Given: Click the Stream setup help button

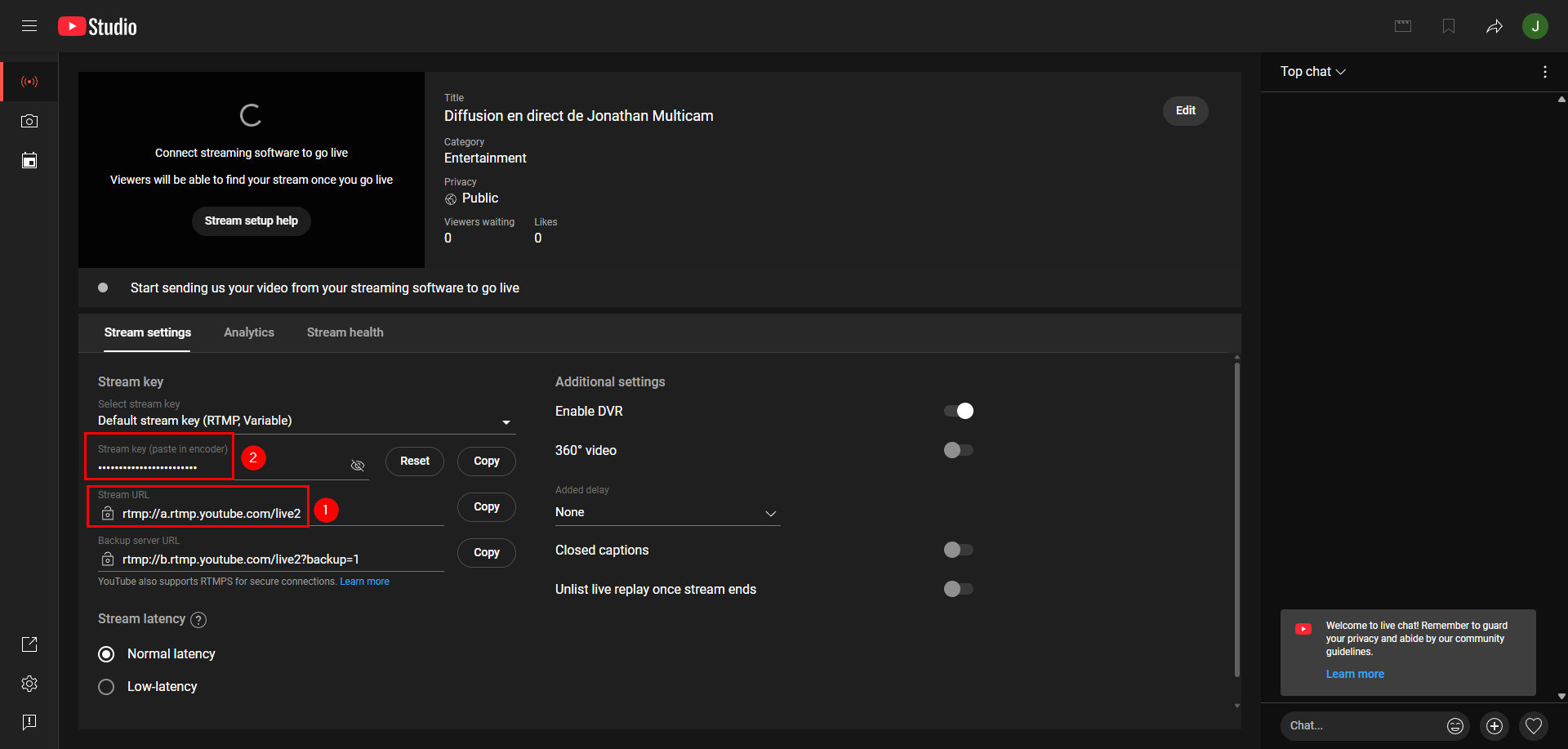Looking at the screenshot, I should tap(252, 221).
